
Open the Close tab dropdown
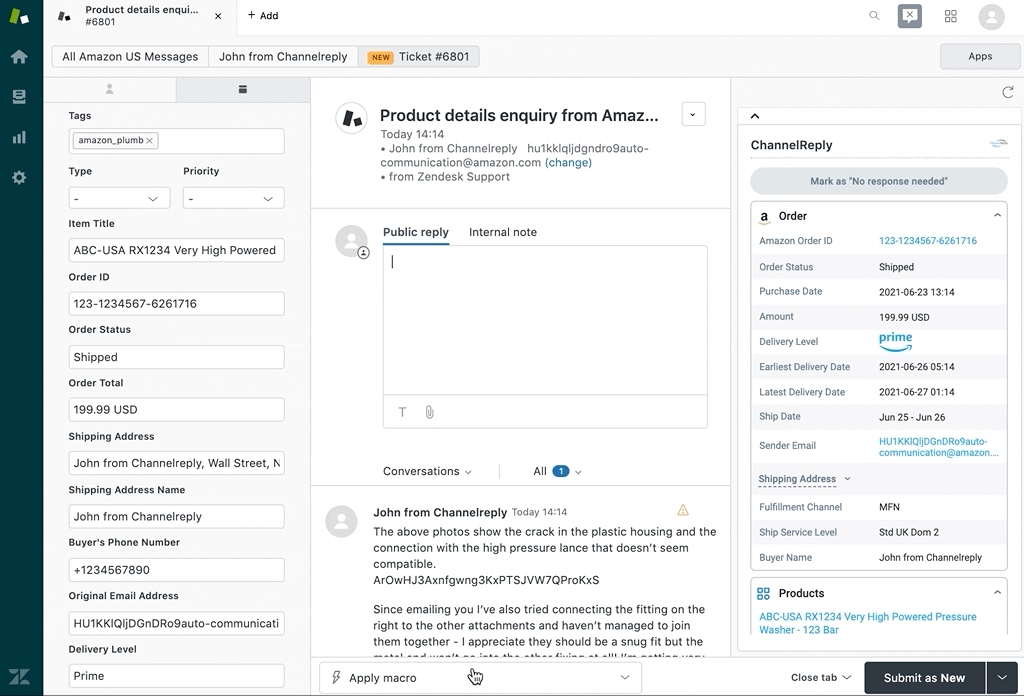pyautogui.click(x=821, y=678)
